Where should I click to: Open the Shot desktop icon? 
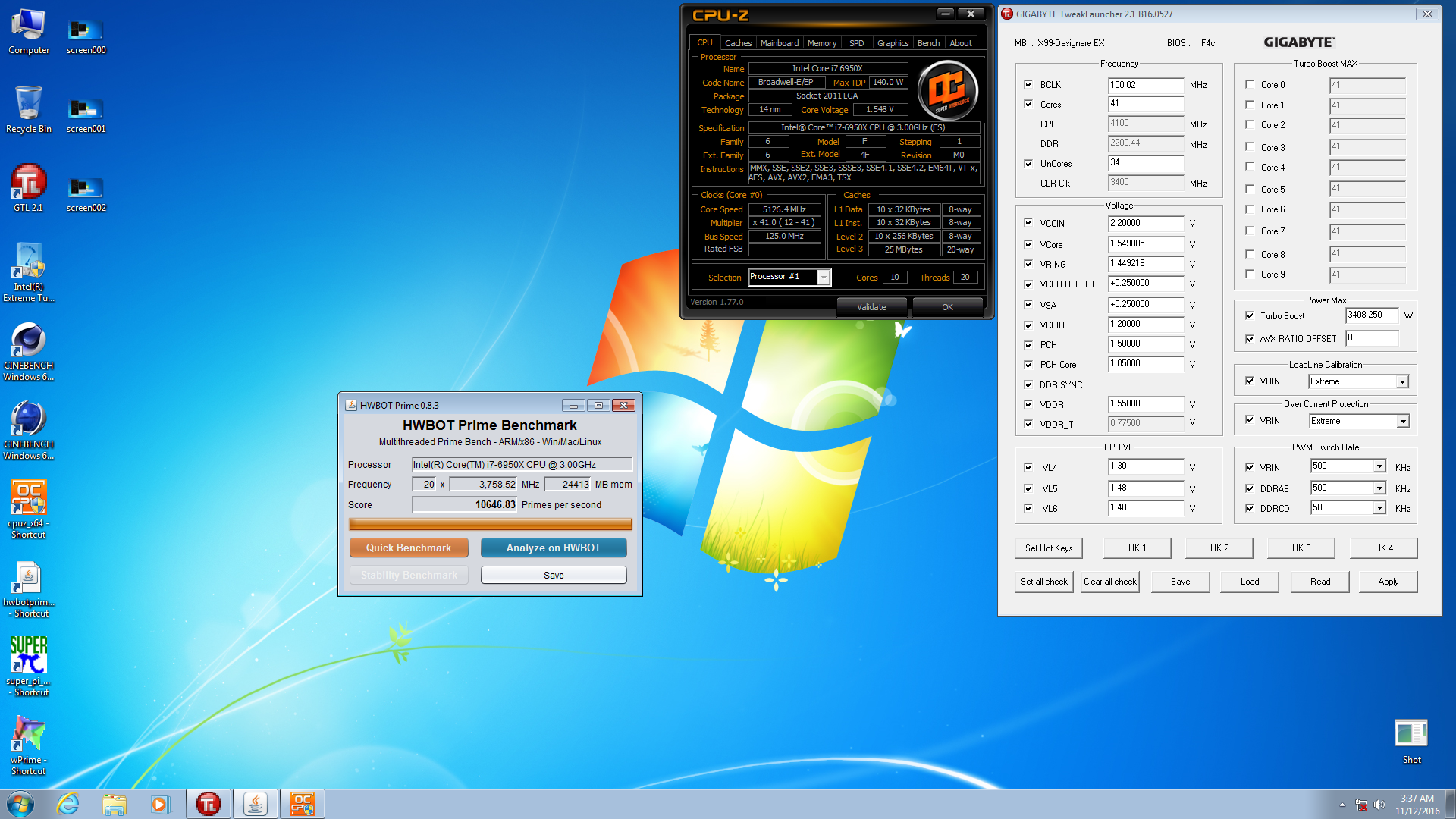point(1411,742)
